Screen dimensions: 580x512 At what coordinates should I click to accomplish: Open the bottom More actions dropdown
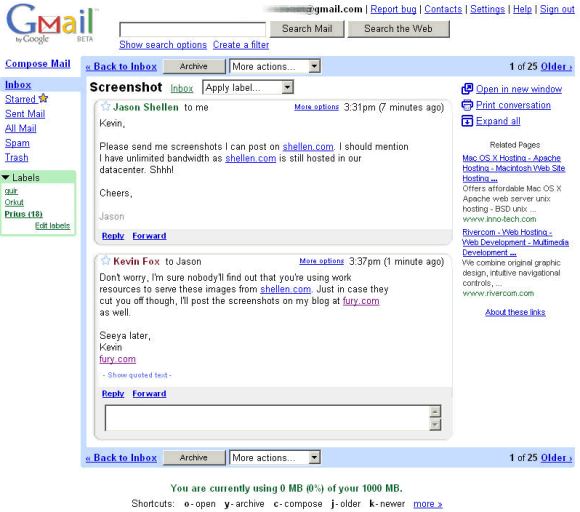click(x=275, y=458)
